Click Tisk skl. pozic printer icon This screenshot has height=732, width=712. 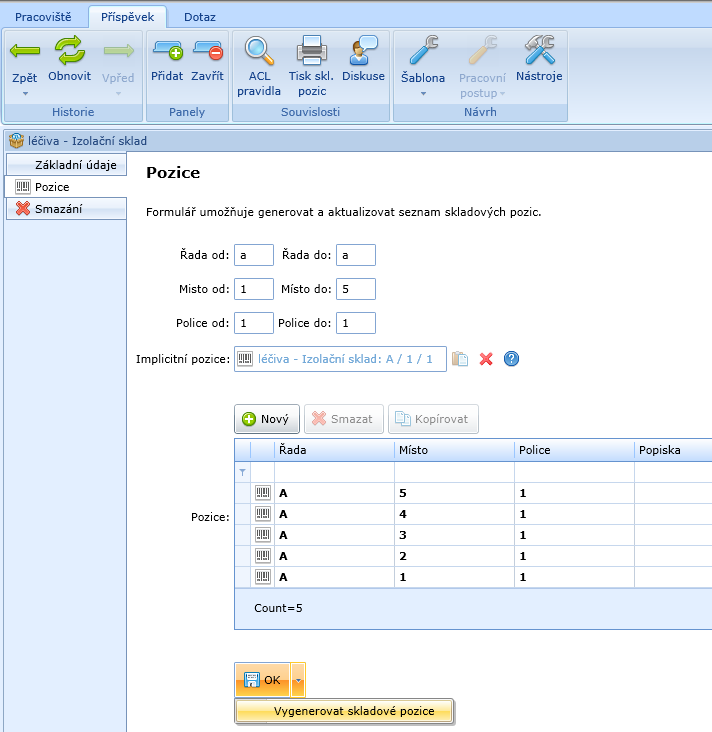pyautogui.click(x=313, y=52)
